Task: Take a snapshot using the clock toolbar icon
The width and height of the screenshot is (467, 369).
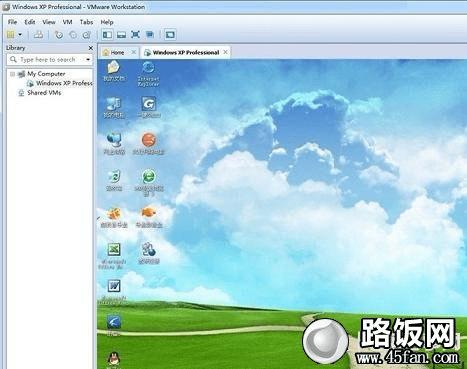Action: 59,35
